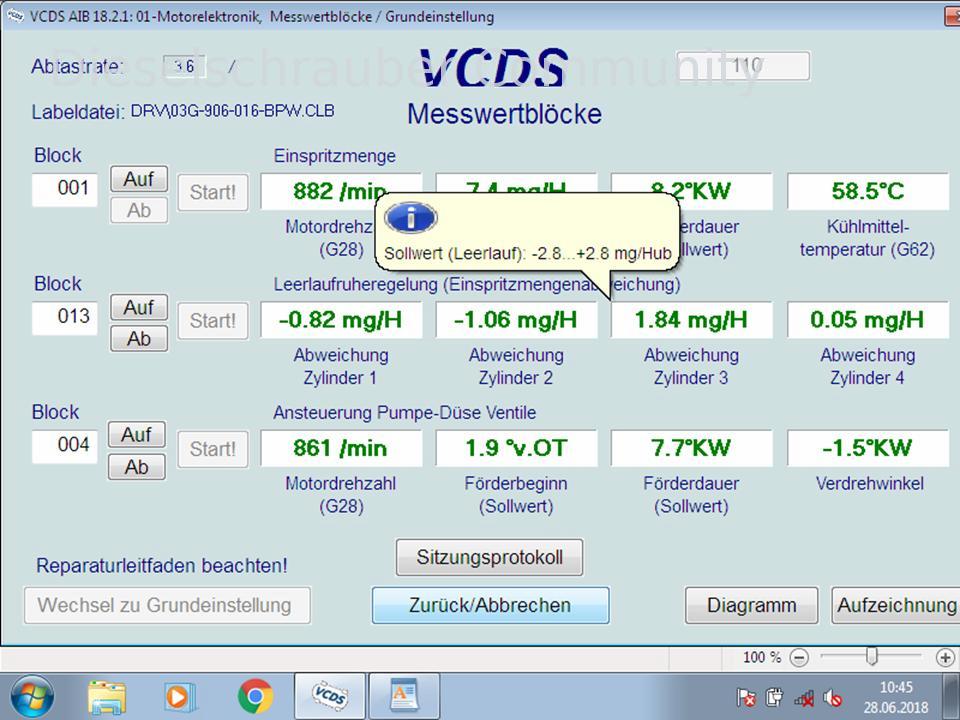Click Start! for block 013
The width and height of the screenshot is (960, 720).
pyautogui.click(x=213, y=320)
